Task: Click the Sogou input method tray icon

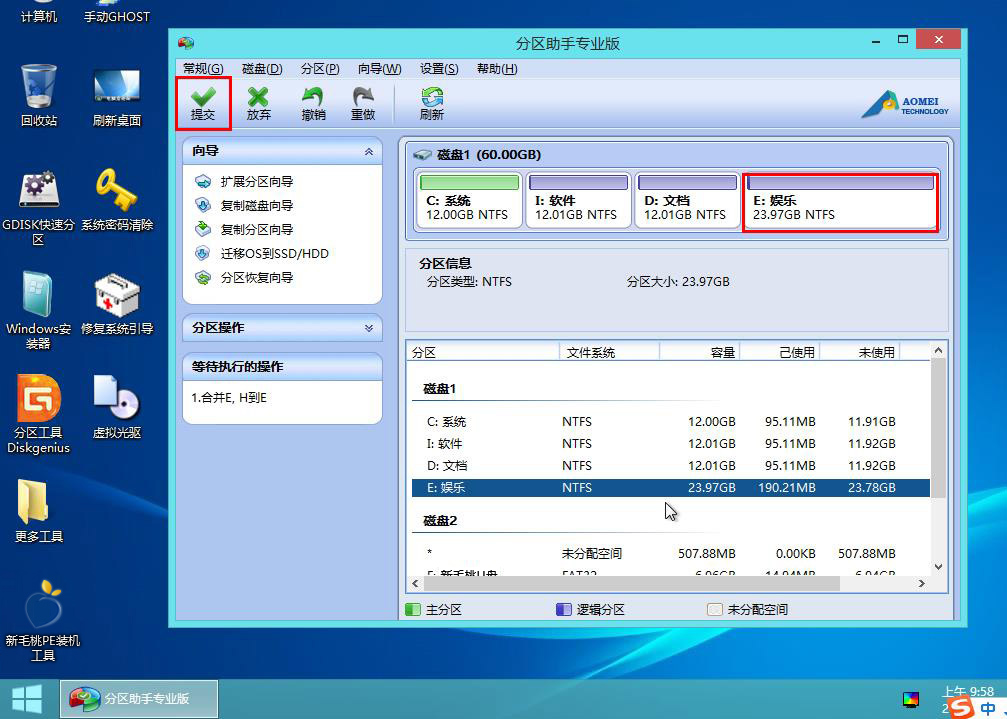Action: click(x=962, y=707)
